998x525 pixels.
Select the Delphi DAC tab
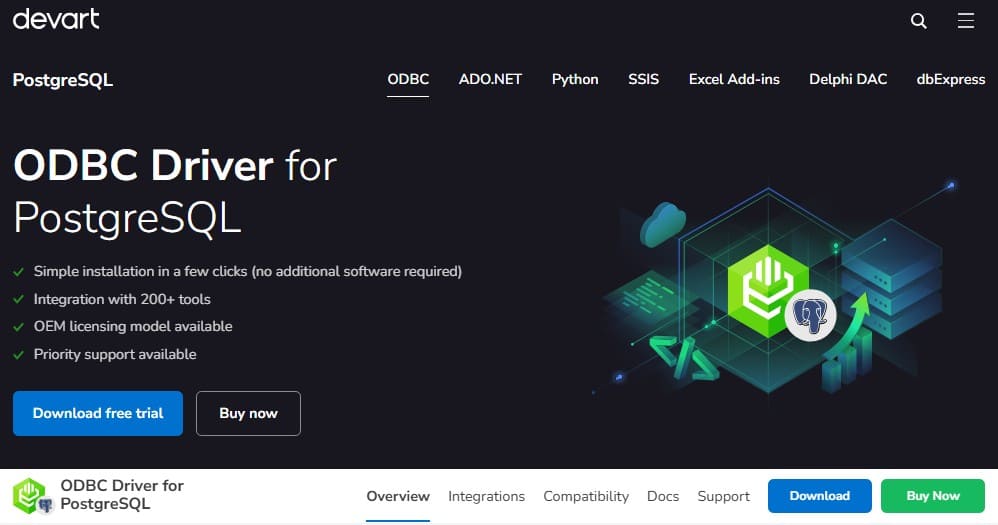(848, 80)
